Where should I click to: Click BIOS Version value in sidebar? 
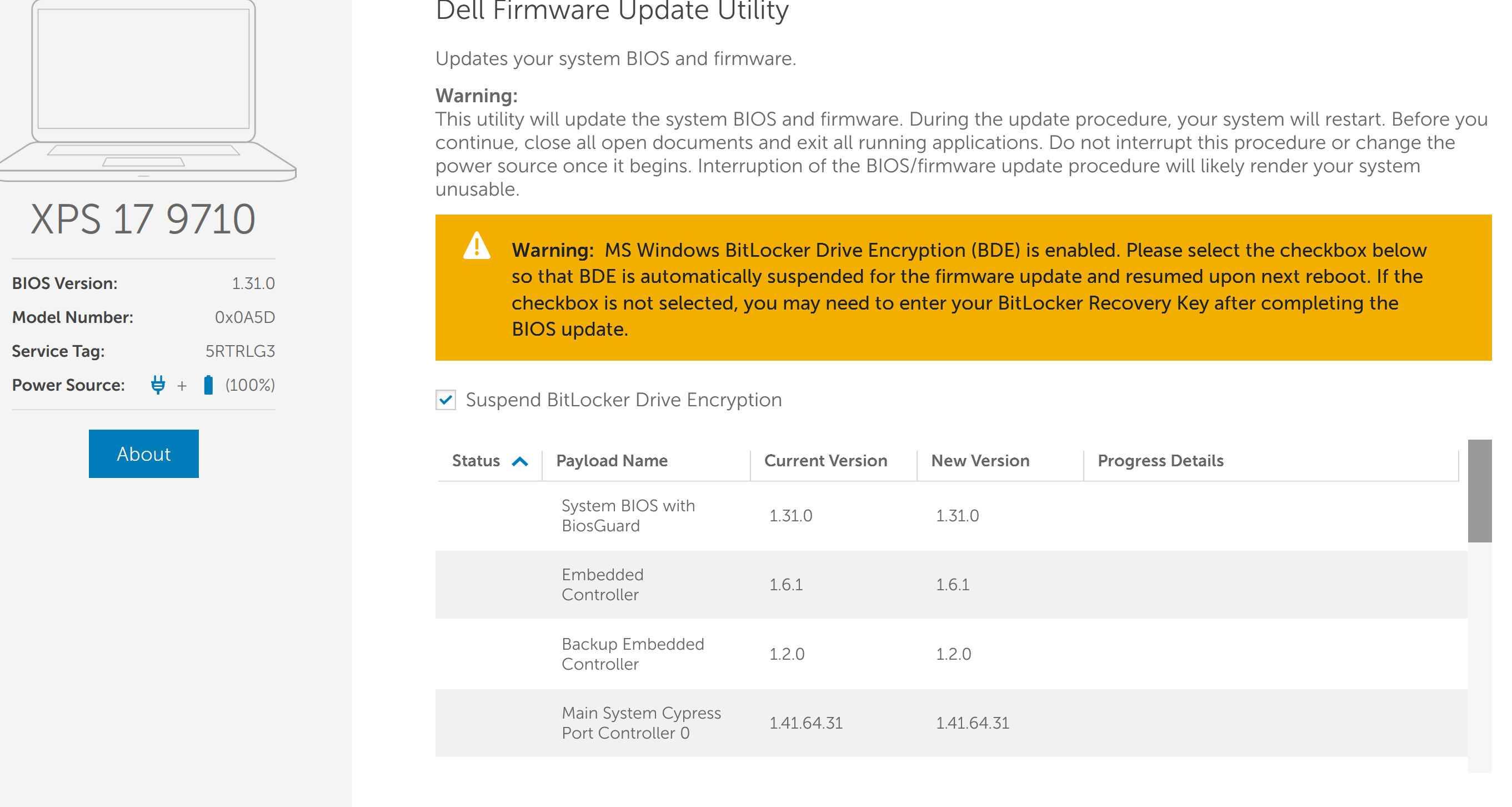[x=253, y=283]
